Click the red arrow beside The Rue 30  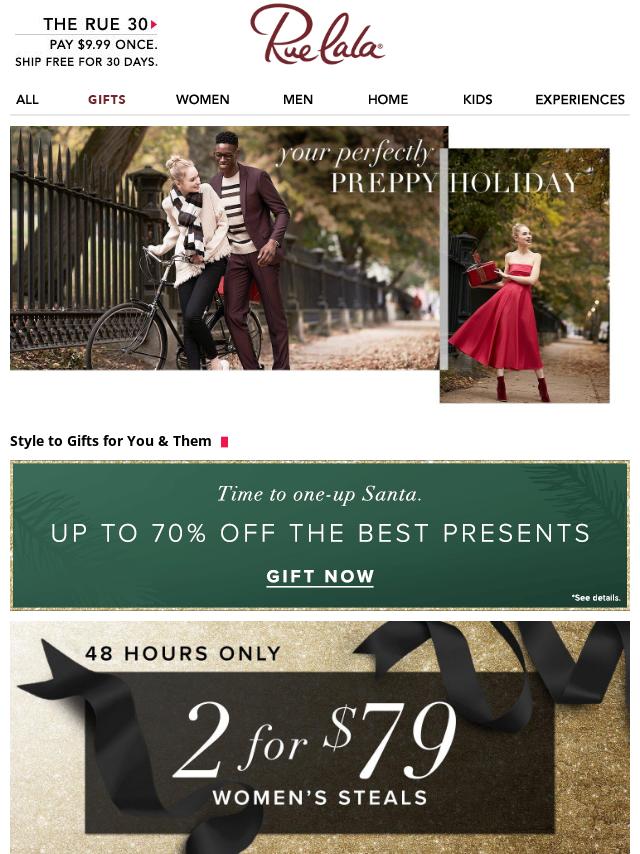click(154, 25)
